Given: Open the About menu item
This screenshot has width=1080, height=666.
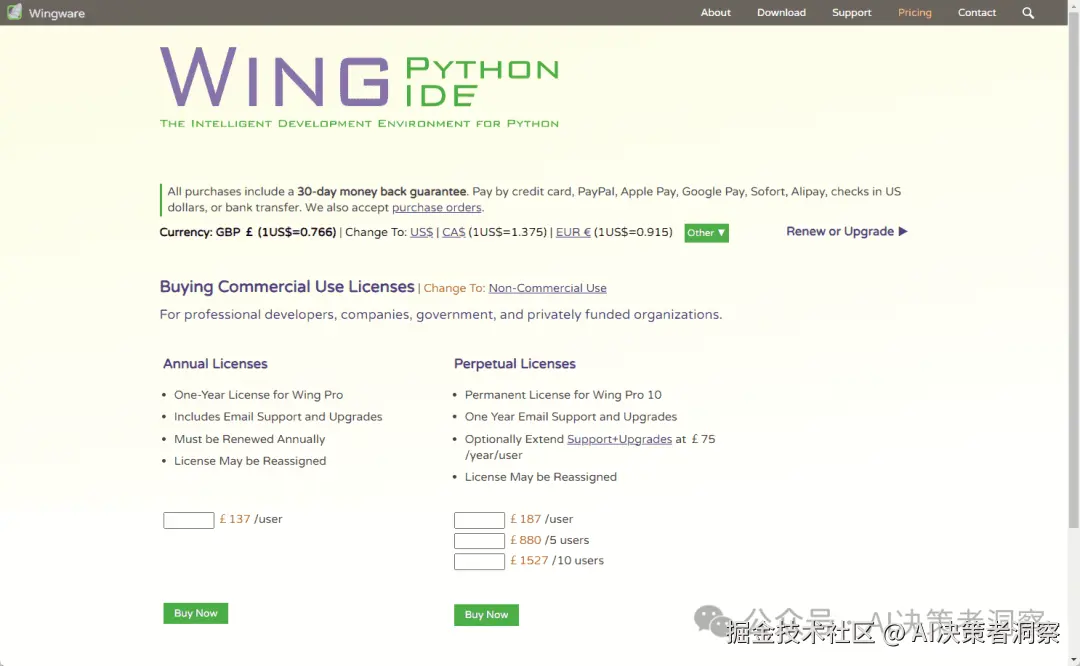Looking at the screenshot, I should 716,12.
